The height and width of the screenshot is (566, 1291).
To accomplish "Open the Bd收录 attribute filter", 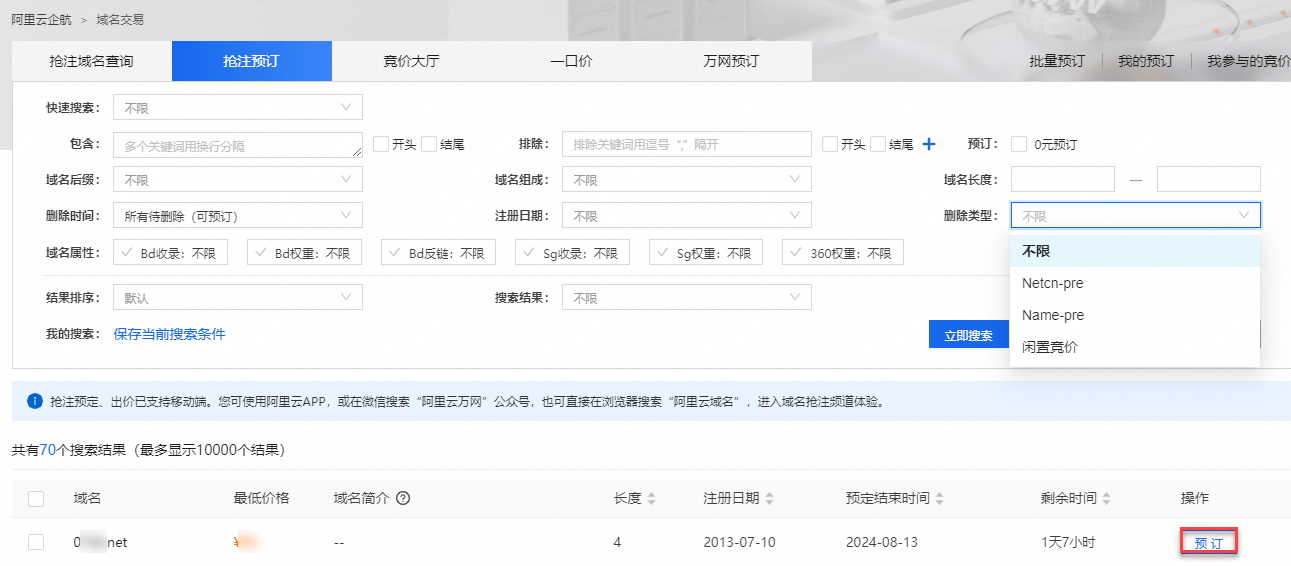I will tap(170, 253).
